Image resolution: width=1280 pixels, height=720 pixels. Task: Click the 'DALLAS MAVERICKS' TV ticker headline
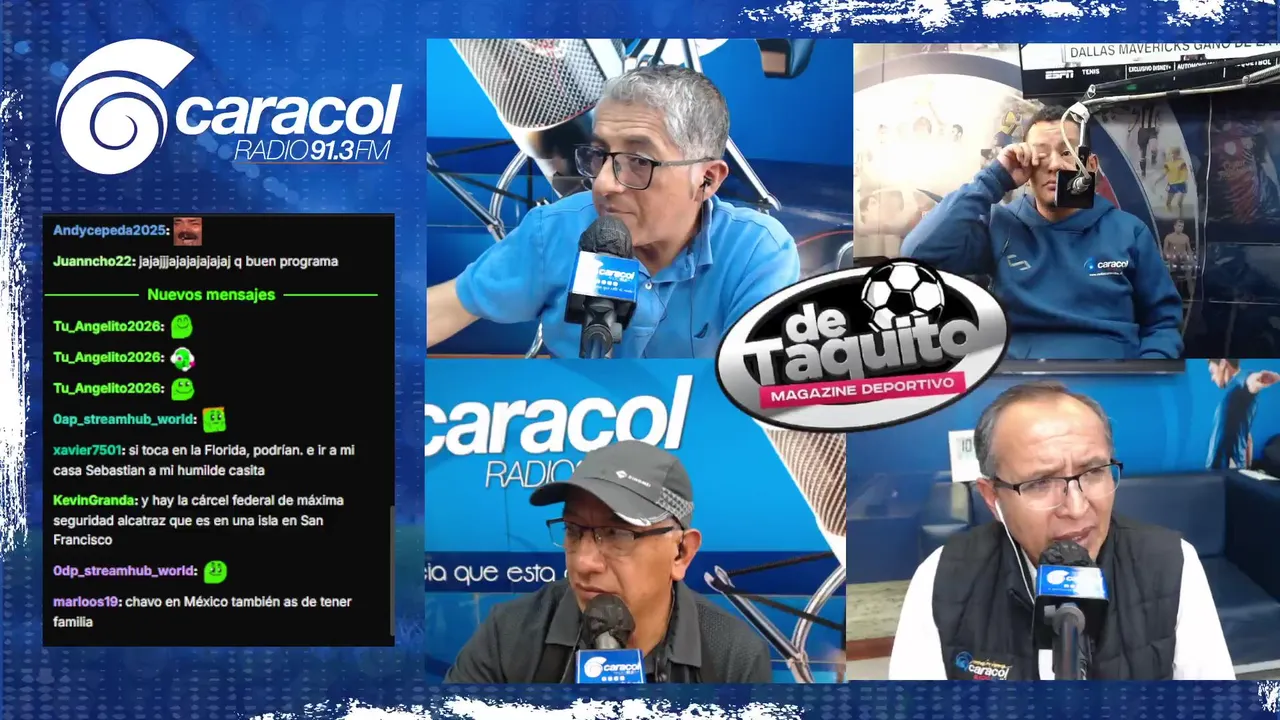click(1173, 51)
